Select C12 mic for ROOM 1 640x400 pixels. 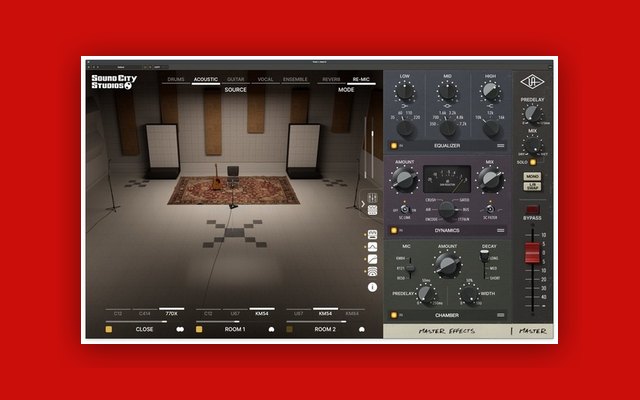(208, 313)
